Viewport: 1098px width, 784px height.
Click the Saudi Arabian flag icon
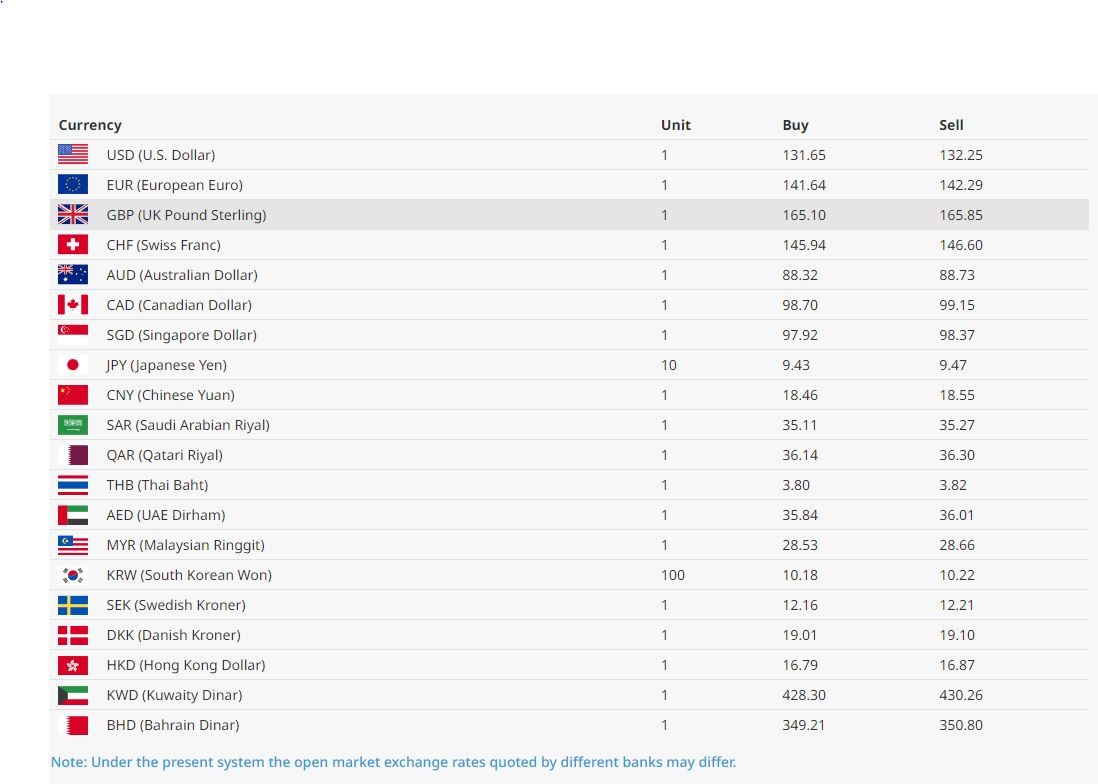73,425
